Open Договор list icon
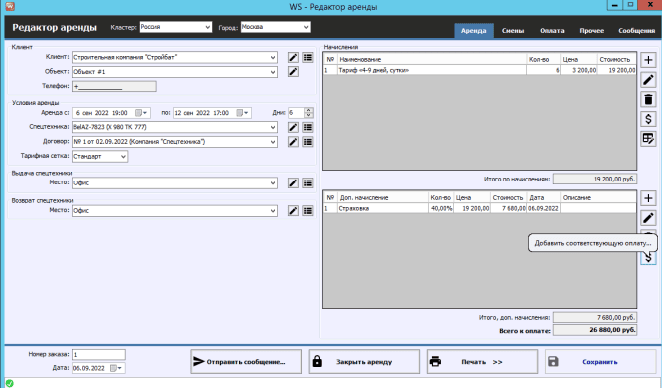This screenshot has width=662, height=388. tap(308, 142)
